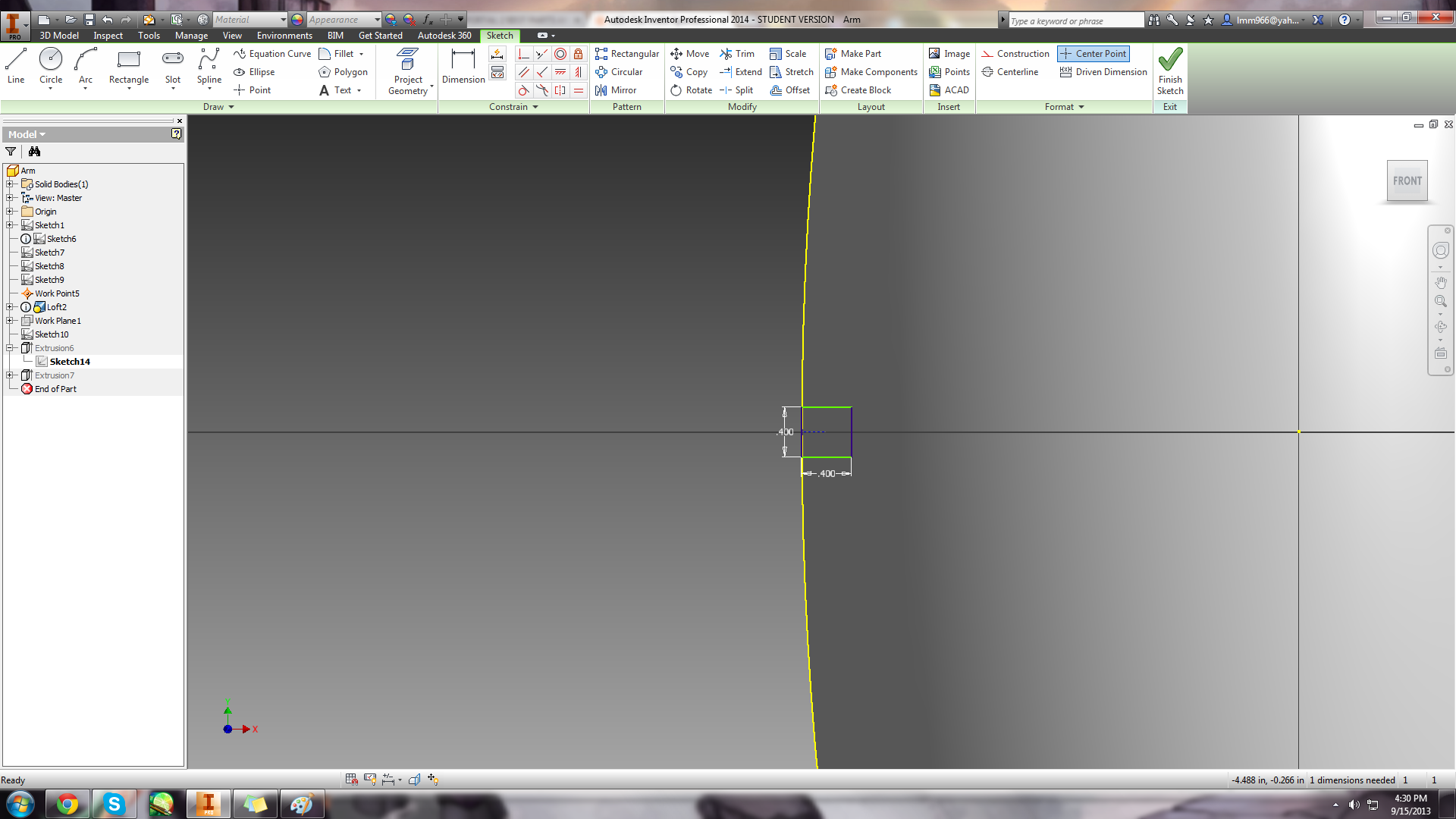The width and height of the screenshot is (1456, 819).
Task: Toggle Construction line format
Action: tap(1015, 54)
